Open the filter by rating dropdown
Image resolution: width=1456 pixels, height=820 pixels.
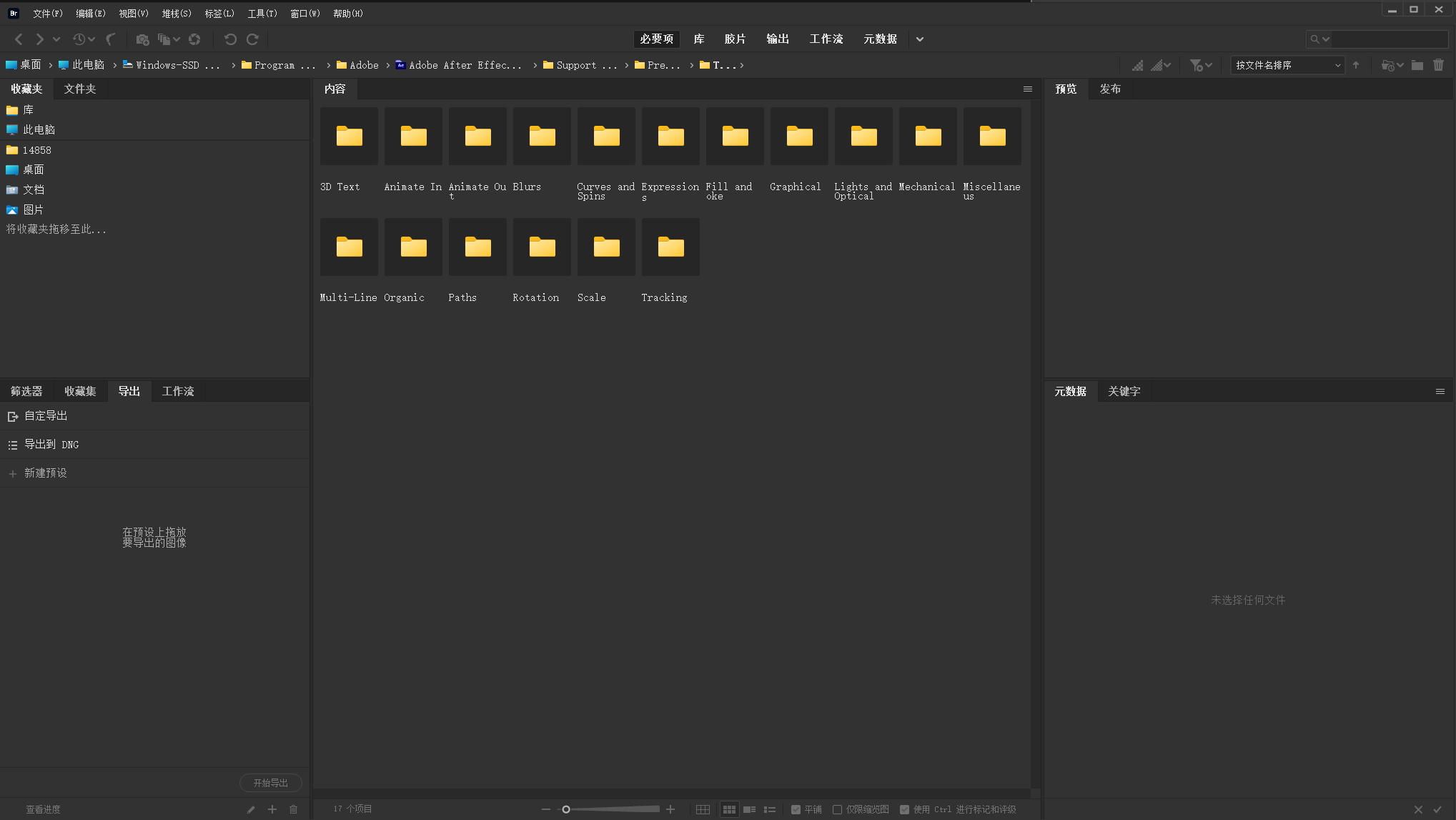tap(1201, 65)
